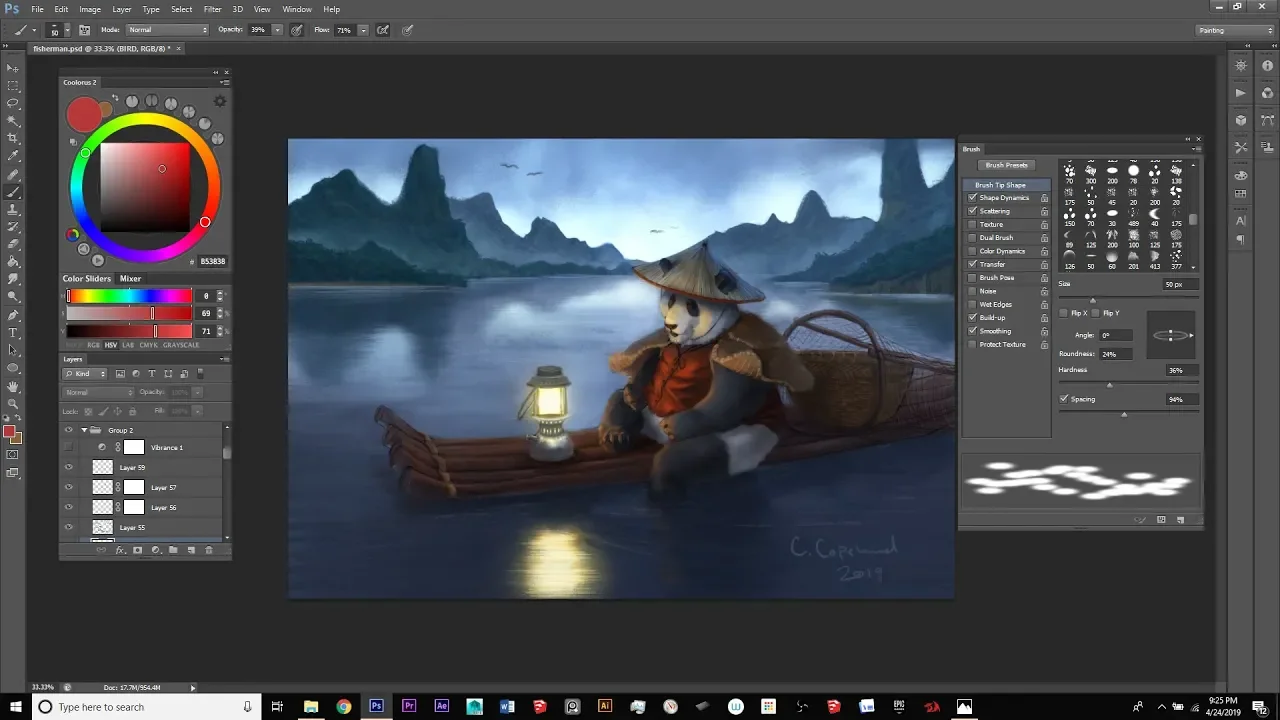Enable Texture checkbox
Screen dimensions: 1280x720
[x=972, y=224]
